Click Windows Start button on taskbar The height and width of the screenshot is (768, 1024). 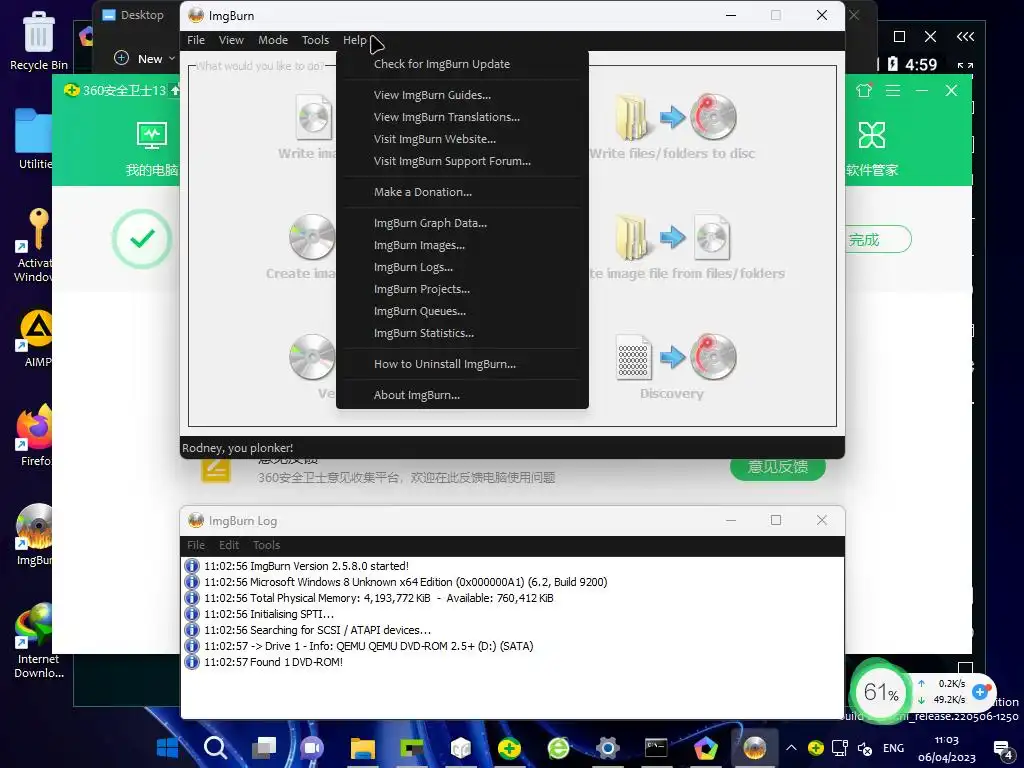(x=167, y=748)
